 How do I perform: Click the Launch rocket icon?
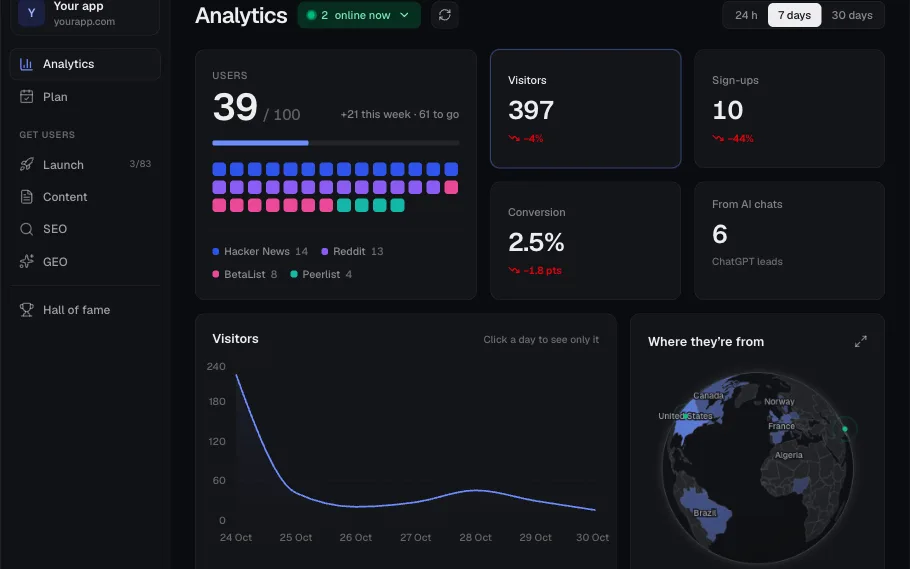coord(26,164)
